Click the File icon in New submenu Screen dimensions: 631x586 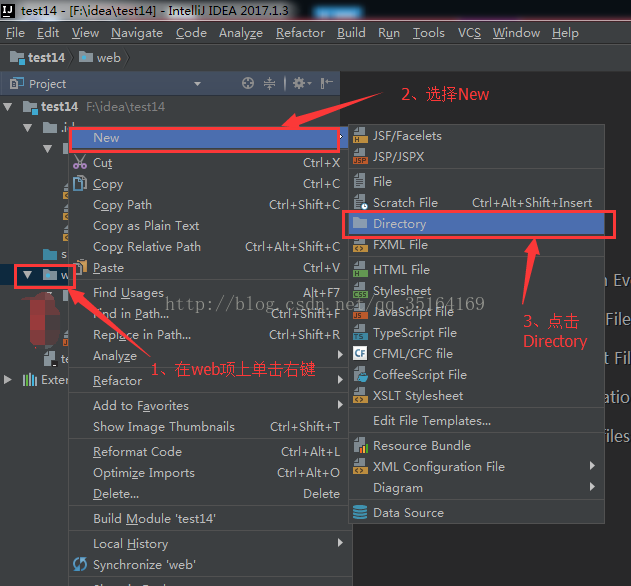(360, 182)
